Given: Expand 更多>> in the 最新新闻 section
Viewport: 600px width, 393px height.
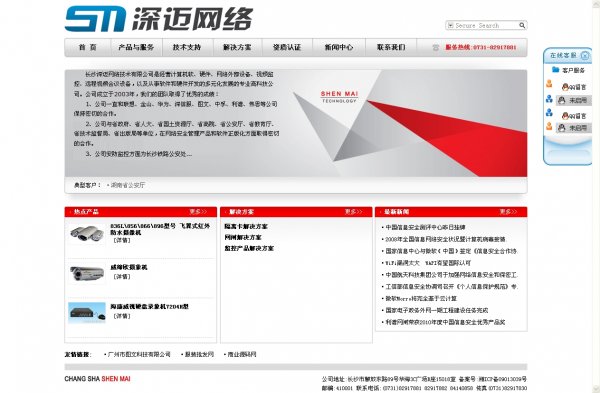Looking at the screenshot, I should (x=508, y=212).
